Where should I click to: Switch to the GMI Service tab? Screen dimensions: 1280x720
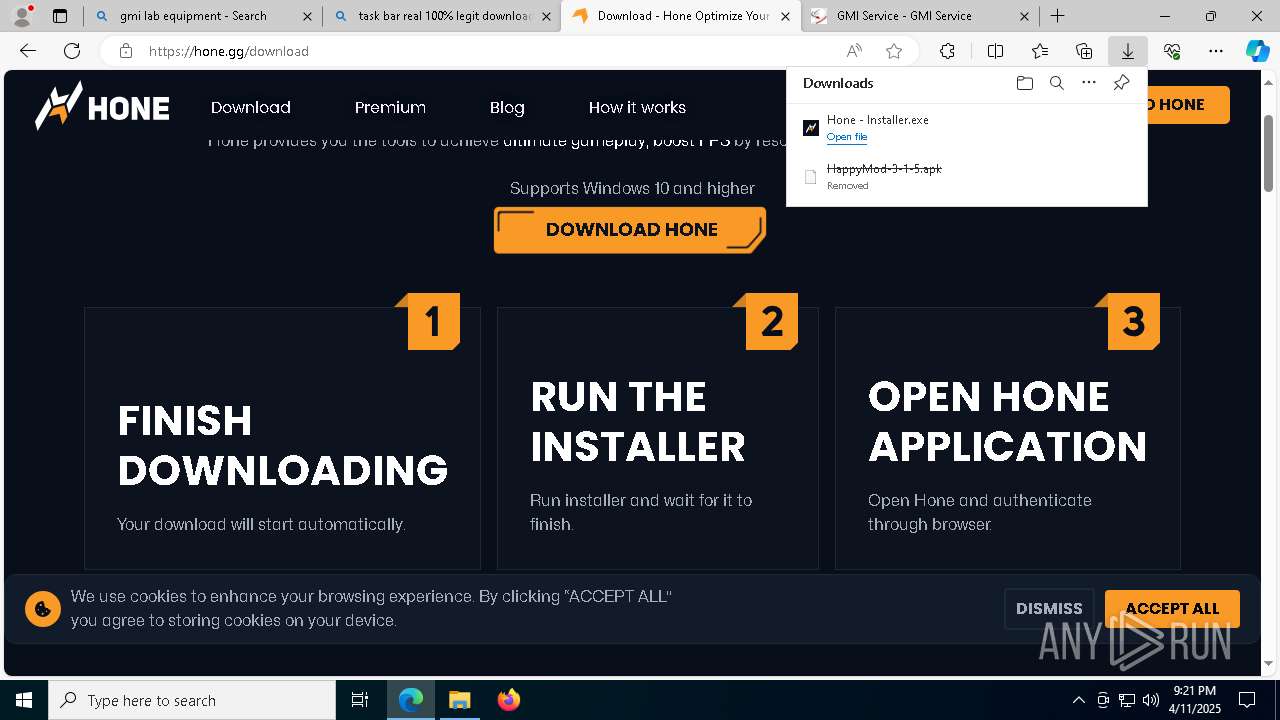(920, 16)
